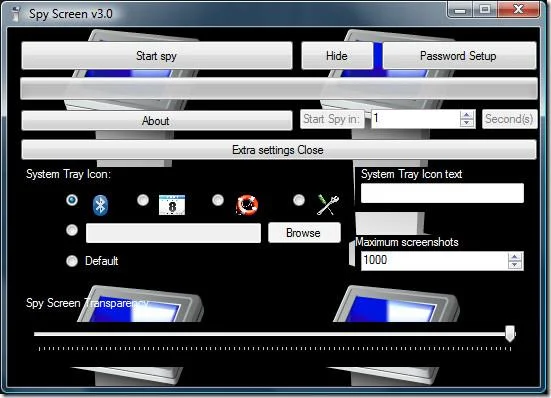Close the Spy Screen window
This screenshot has width=551, height=398.
(519, 9)
